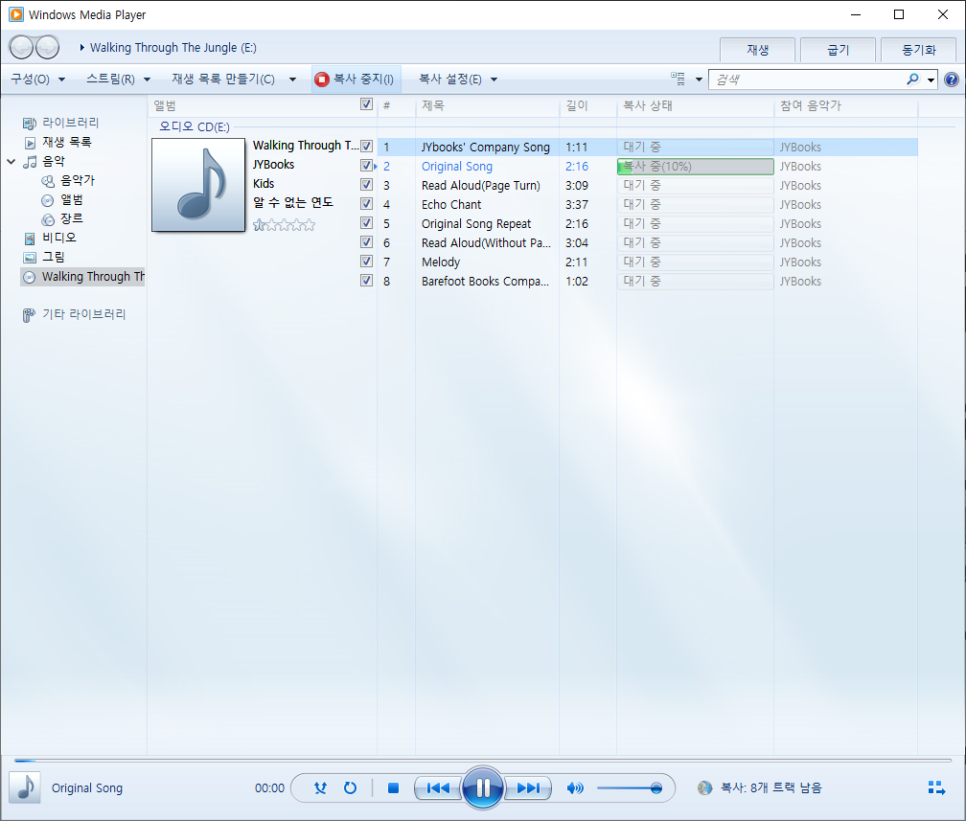Uncheck track 6 Read Aloud(Without Pa...)

tap(367, 242)
